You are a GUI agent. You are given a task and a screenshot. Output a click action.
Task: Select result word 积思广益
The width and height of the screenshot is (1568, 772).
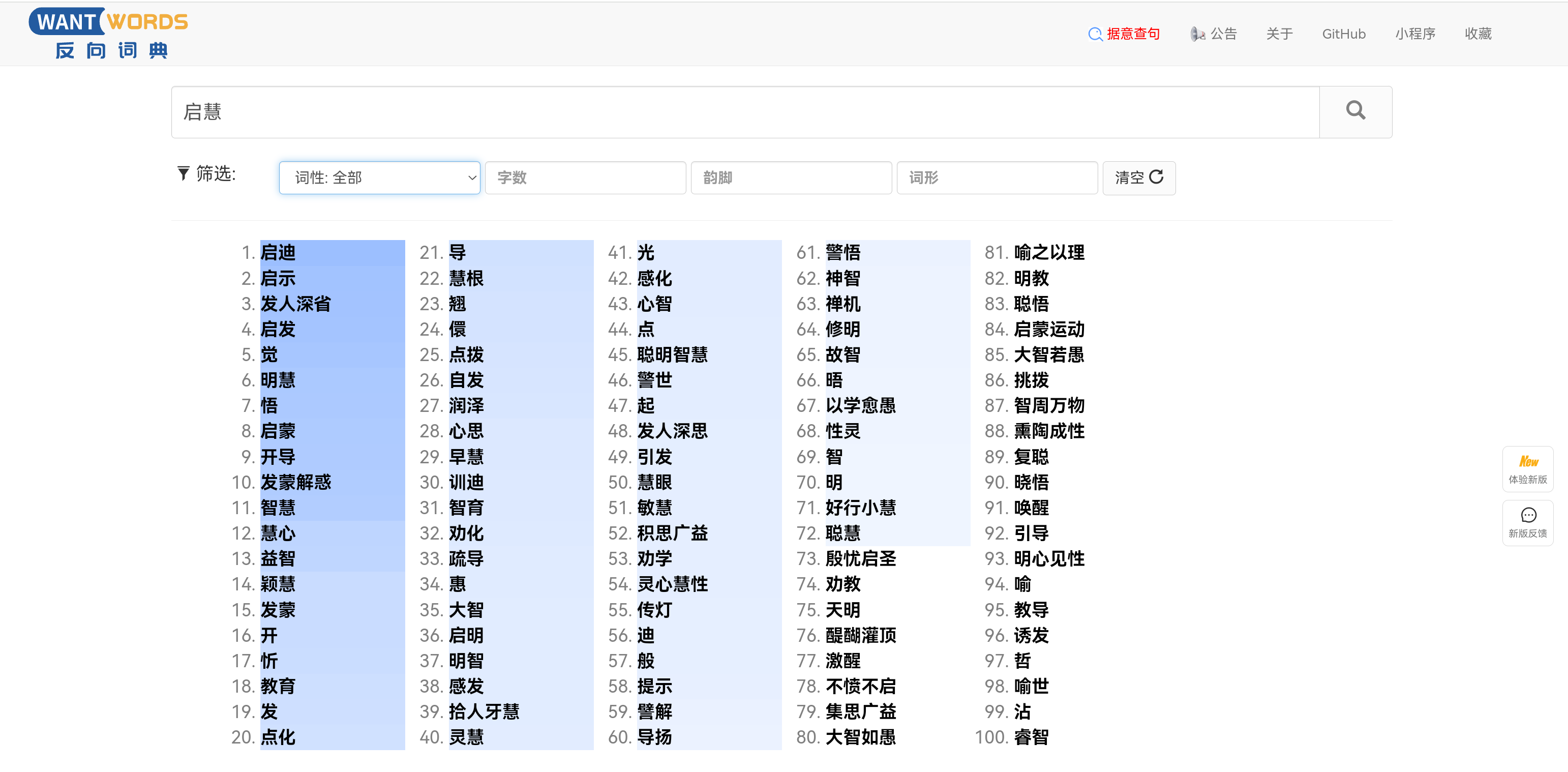673,533
